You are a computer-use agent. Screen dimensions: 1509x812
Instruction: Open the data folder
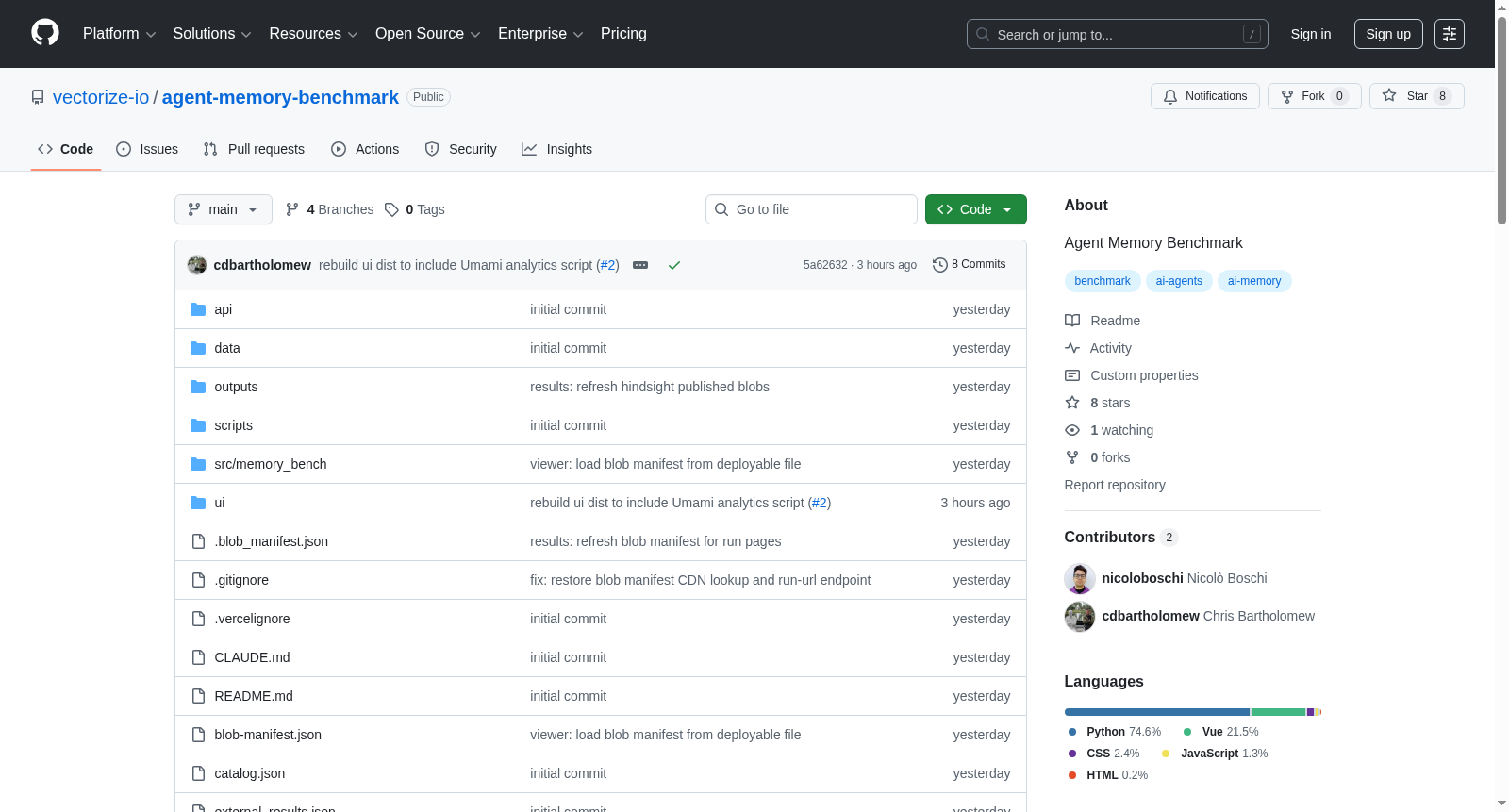click(x=227, y=348)
